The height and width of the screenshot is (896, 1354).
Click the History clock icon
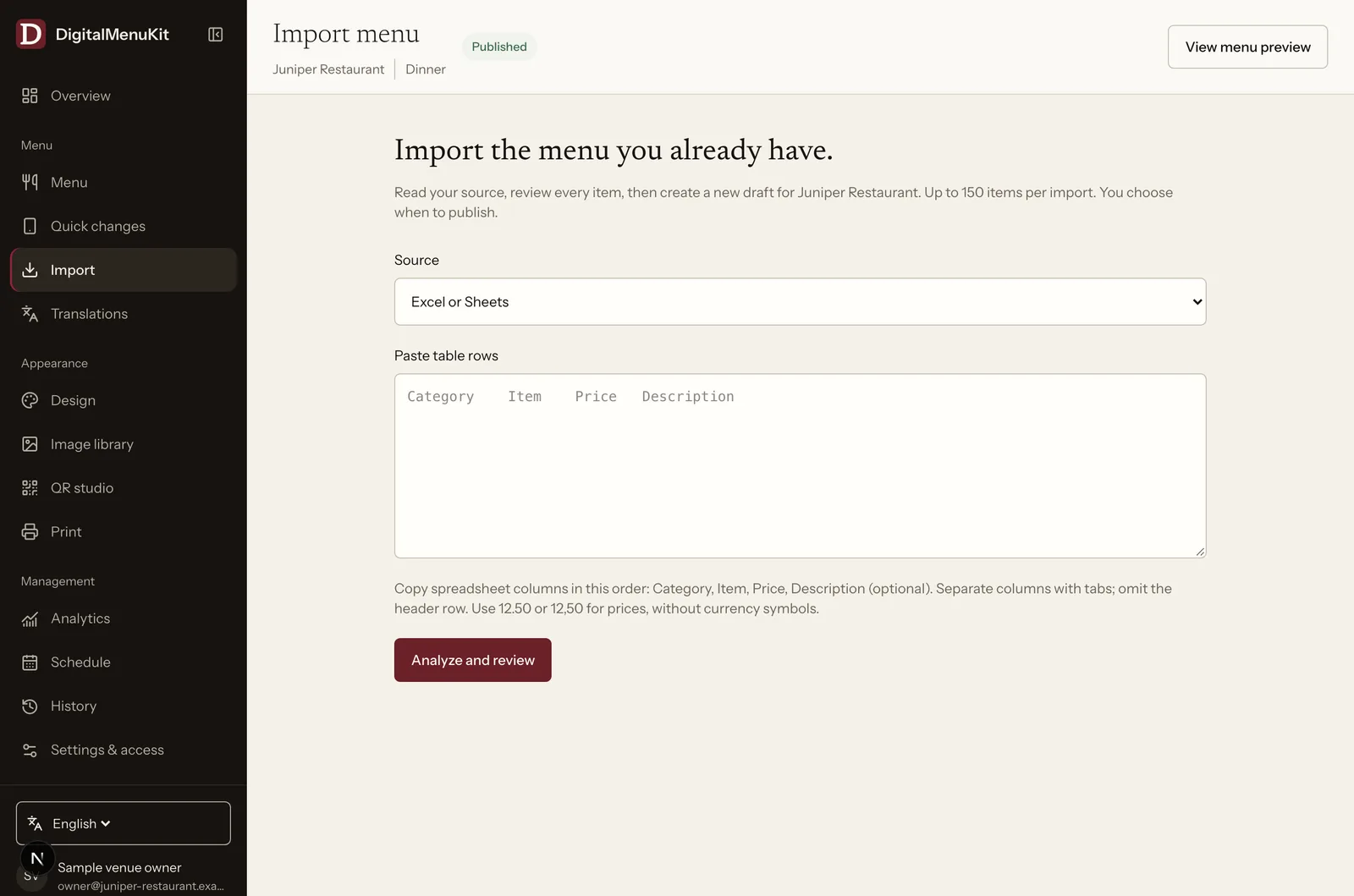tap(30, 706)
